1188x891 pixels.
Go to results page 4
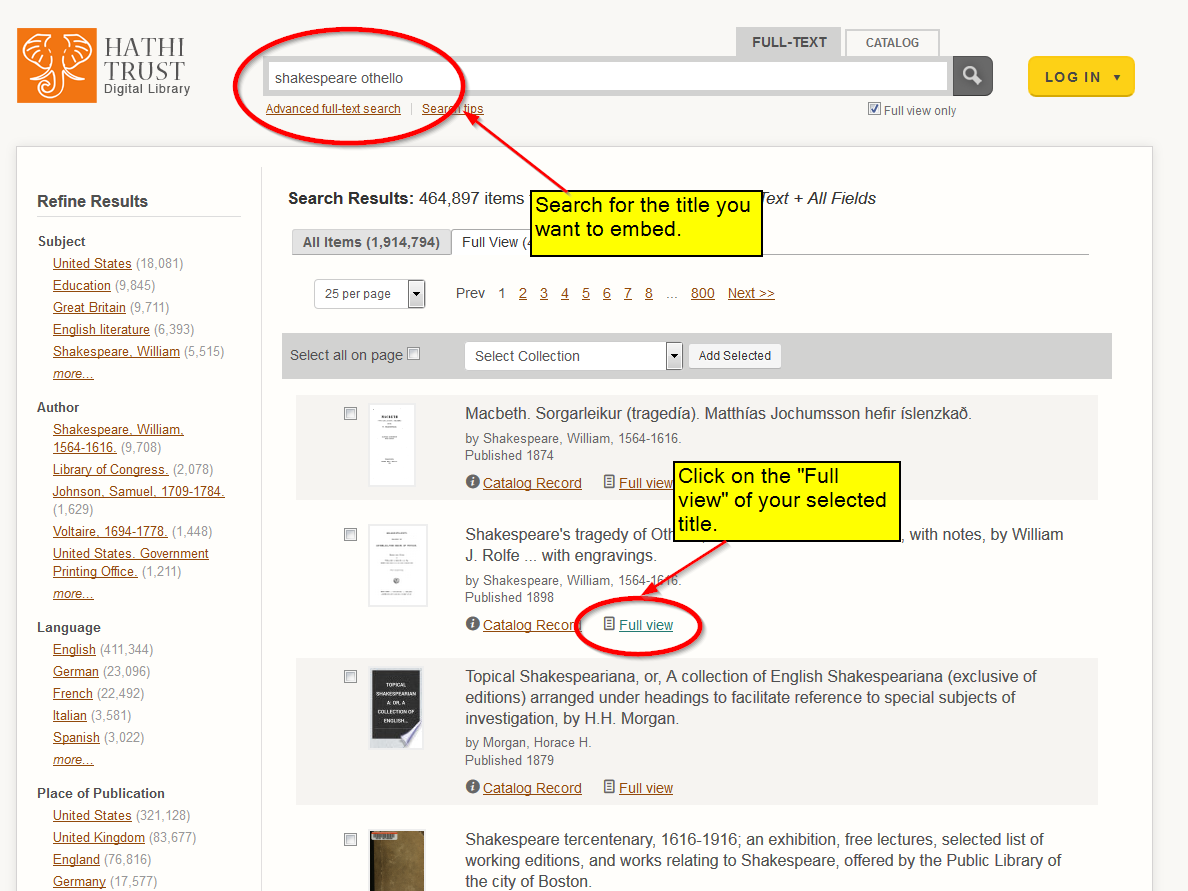pos(564,293)
